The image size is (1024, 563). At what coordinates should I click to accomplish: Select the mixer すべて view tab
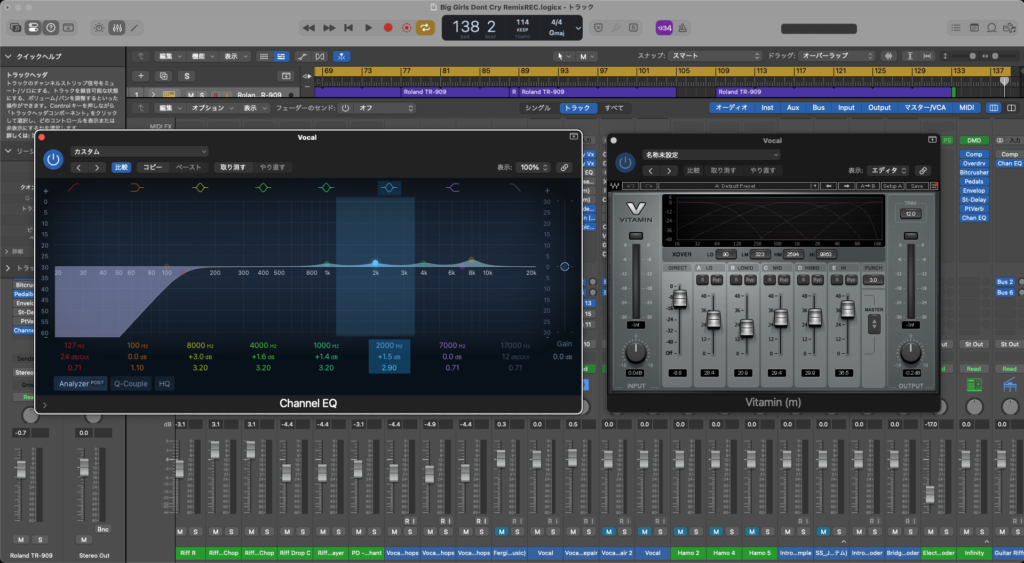[613, 108]
